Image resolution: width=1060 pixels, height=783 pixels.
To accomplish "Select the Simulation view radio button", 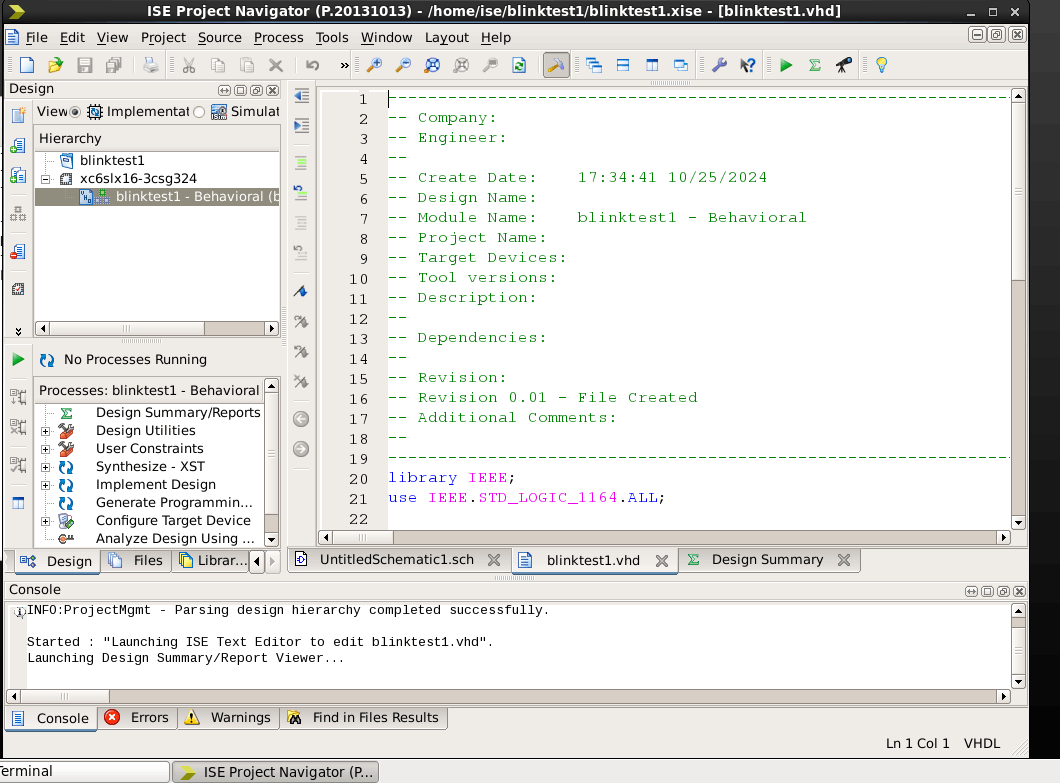I will tap(199, 112).
